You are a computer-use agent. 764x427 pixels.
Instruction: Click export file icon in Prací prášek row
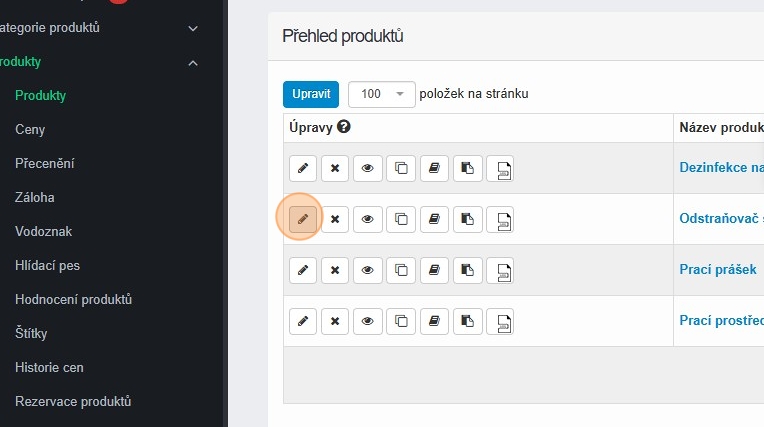click(x=501, y=270)
